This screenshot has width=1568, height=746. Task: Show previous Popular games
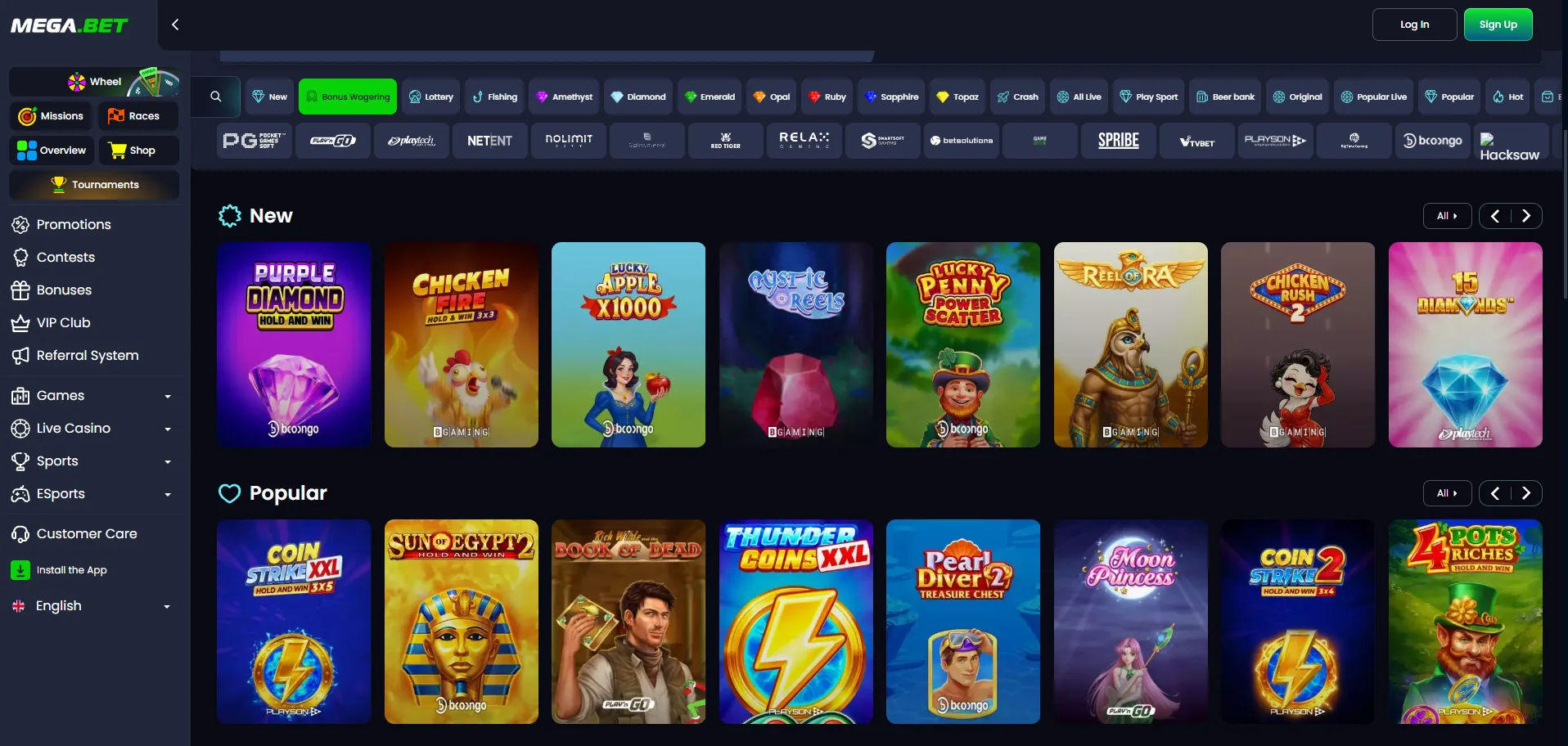click(x=1495, y=493)
